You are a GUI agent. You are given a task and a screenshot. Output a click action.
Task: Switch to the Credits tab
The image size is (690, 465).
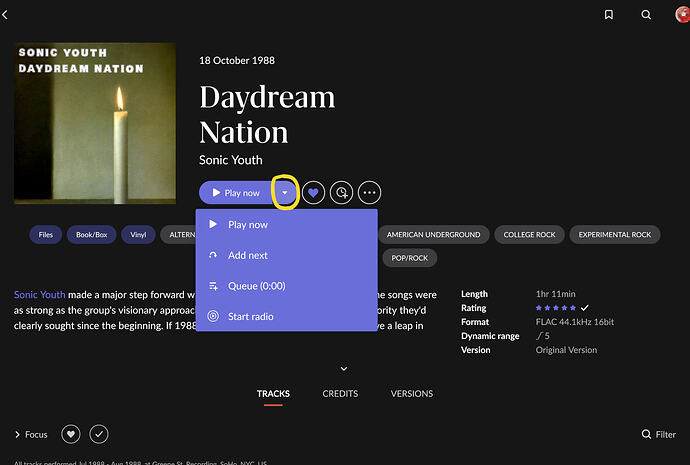coord(340,394)
